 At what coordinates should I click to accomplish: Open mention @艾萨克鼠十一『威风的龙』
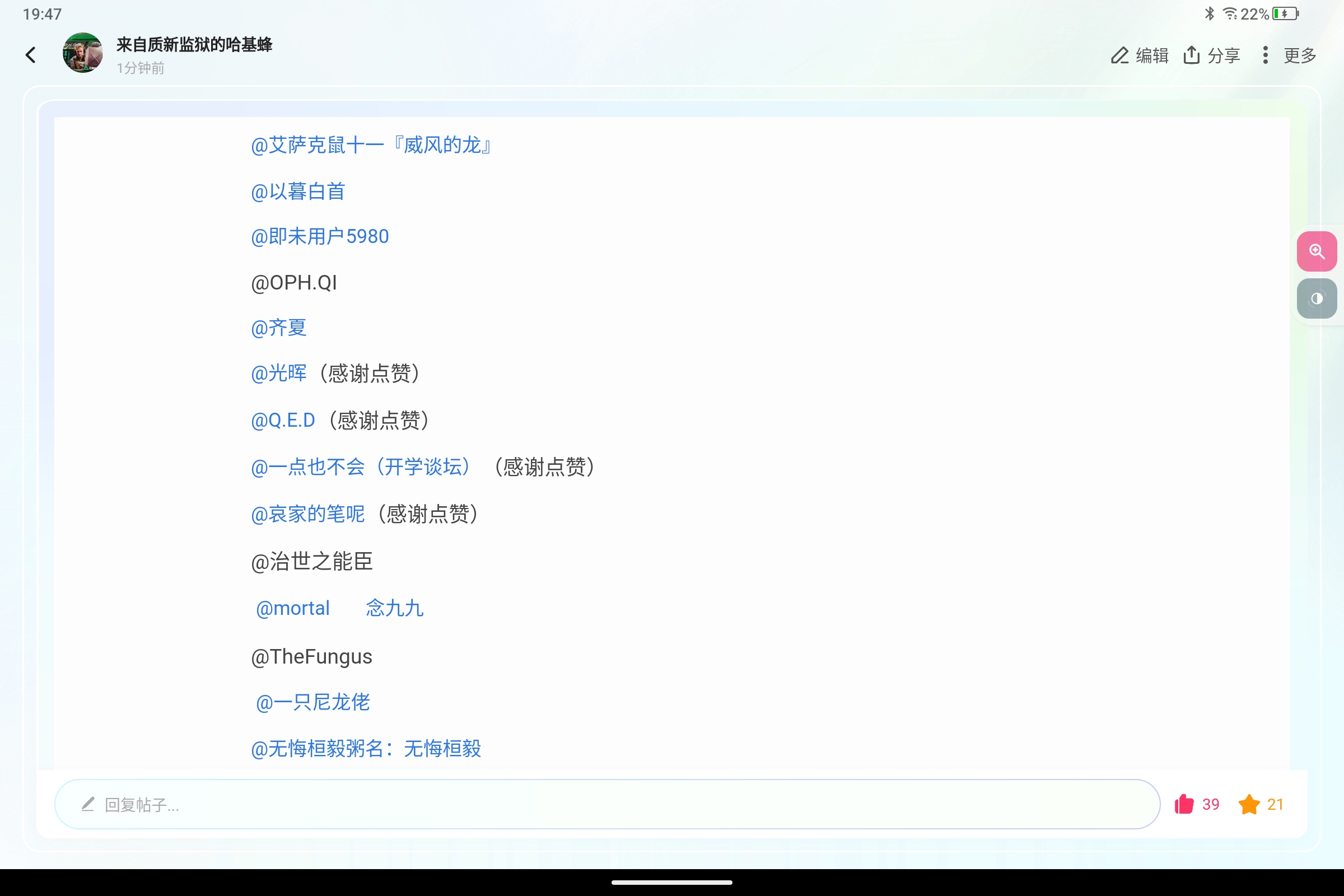pos(372,145)
